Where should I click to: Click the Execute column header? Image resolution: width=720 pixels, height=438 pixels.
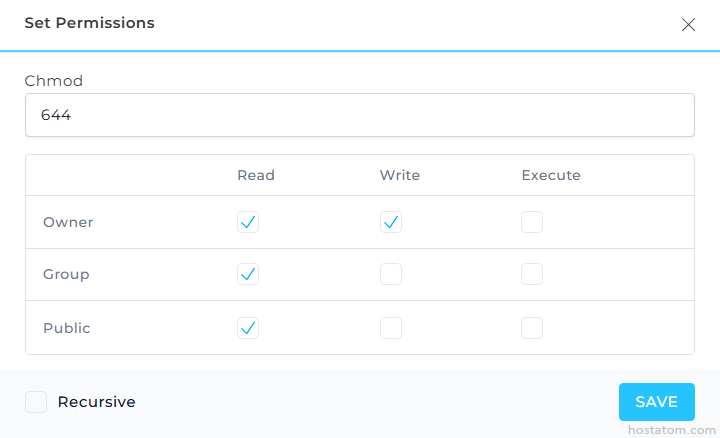[x=551, y=175]
